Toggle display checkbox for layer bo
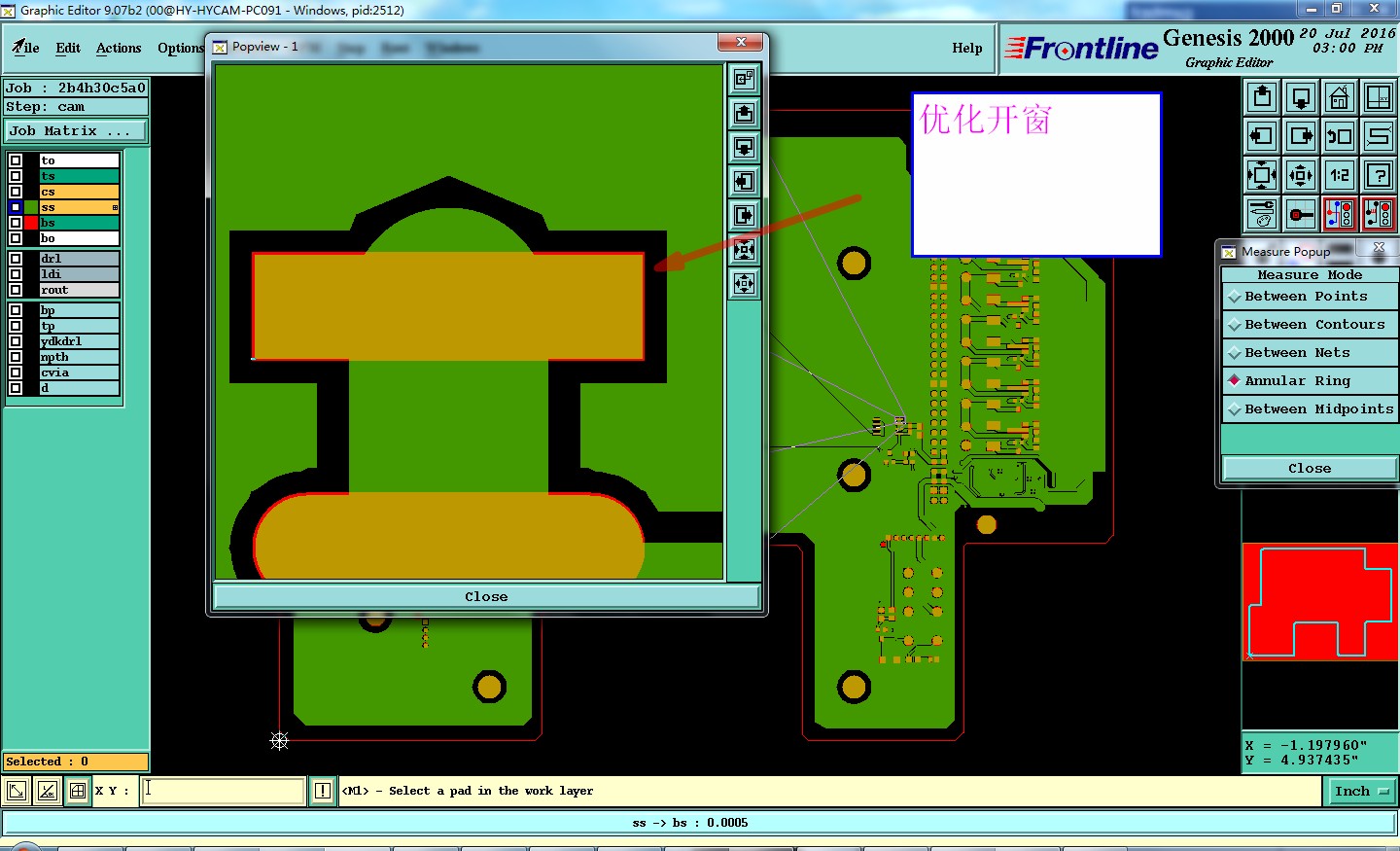Image resolution: width=1400 pixels, height=851 pixels. click(x=16, y=238)
